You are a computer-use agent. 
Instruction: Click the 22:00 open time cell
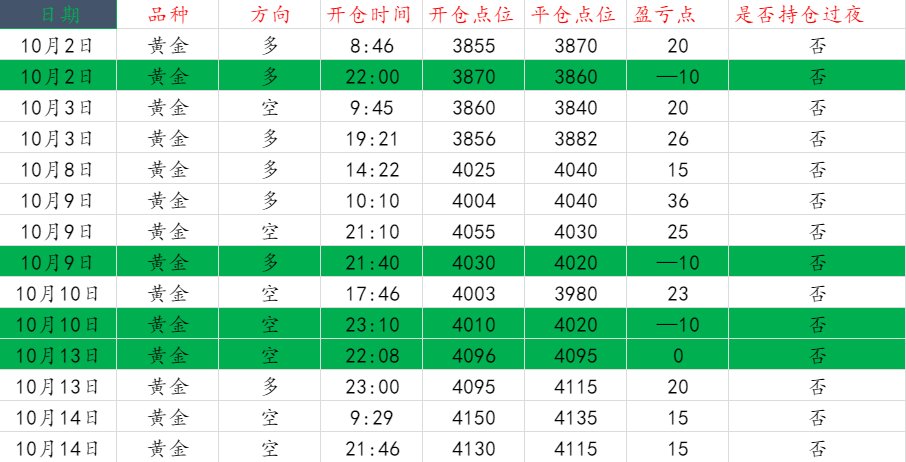(369, 77)
